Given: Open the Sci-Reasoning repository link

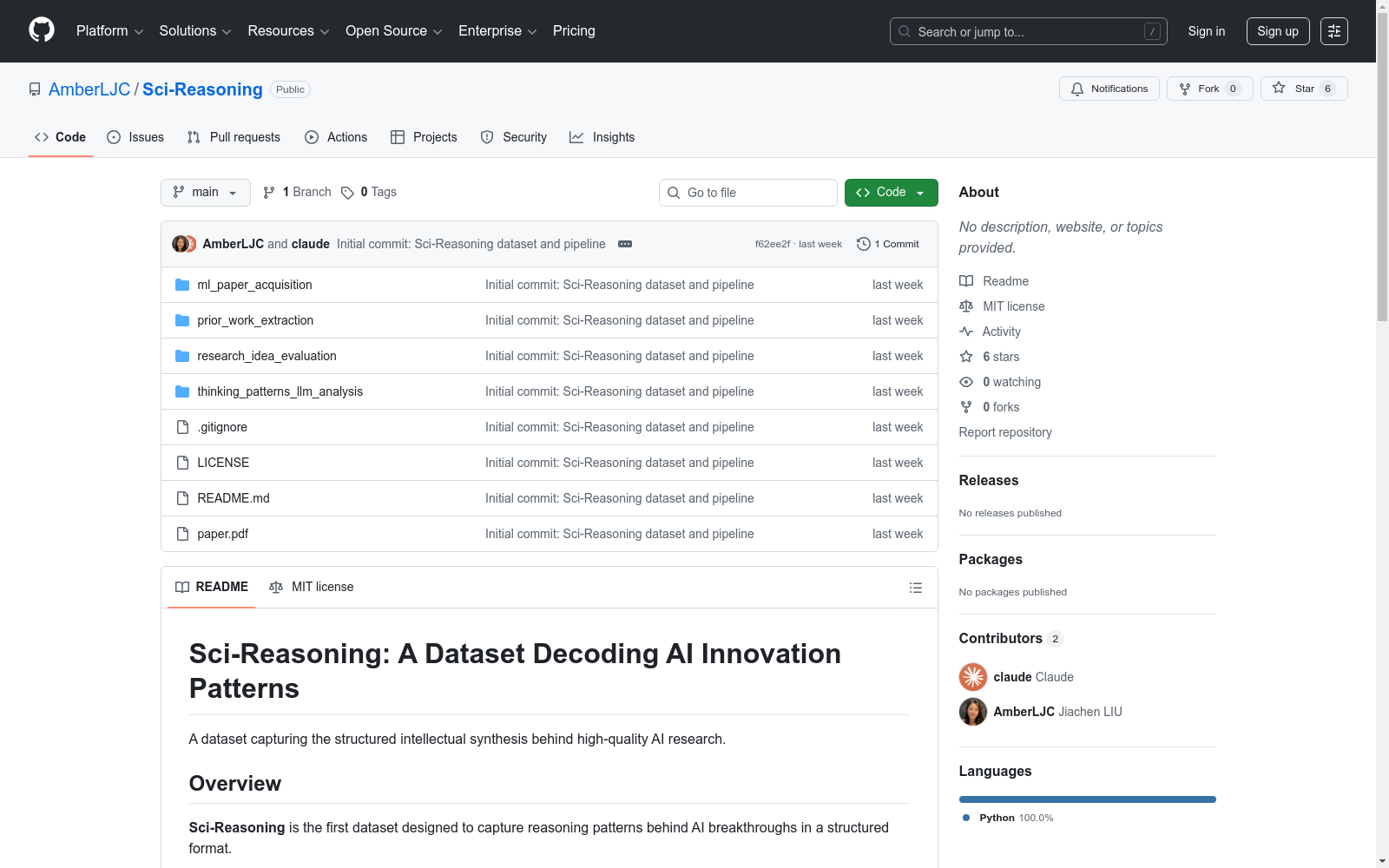Looking at the screenshot, I should click(x=202, y=89).
